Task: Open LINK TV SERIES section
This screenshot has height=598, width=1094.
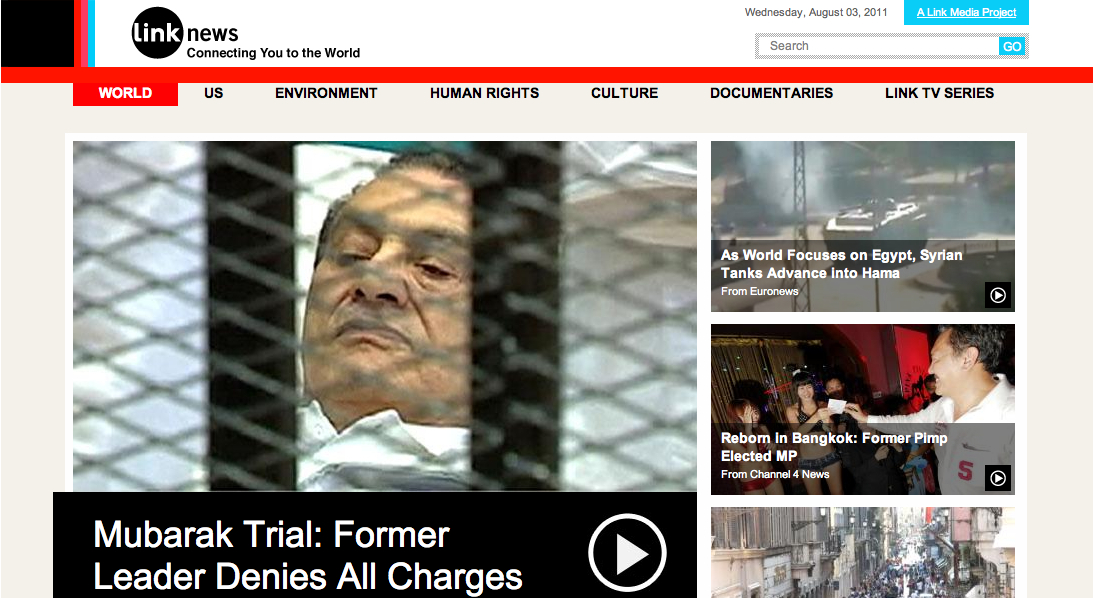Action: click(x=939, y=94)
